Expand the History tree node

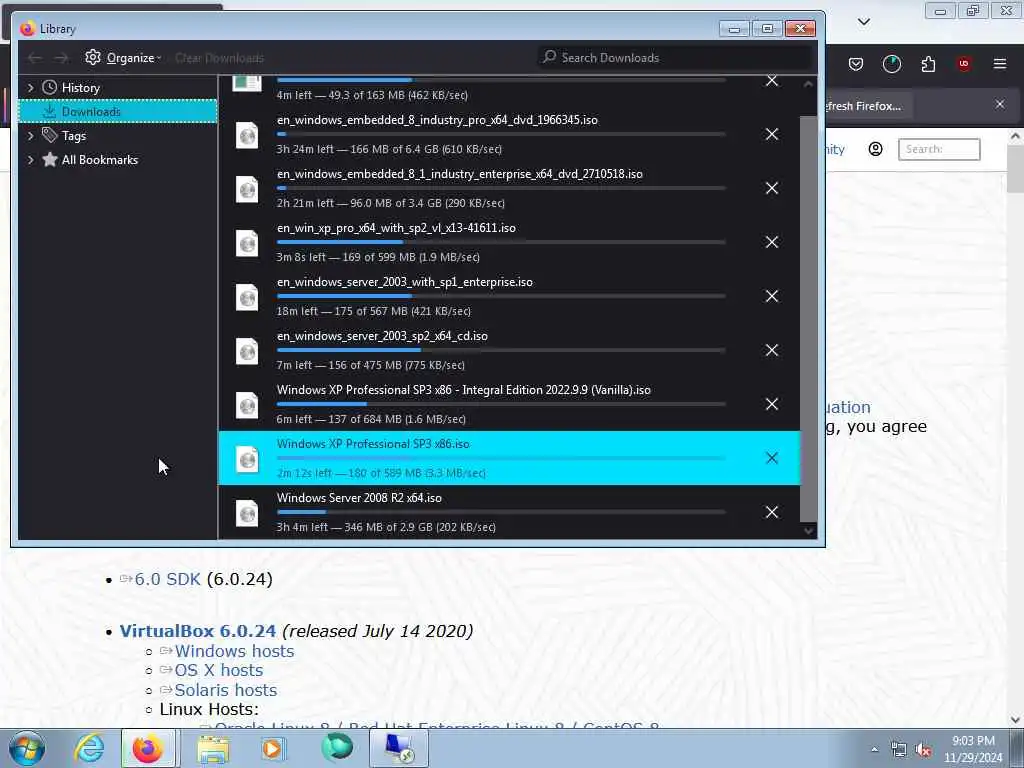click(30, 88)
